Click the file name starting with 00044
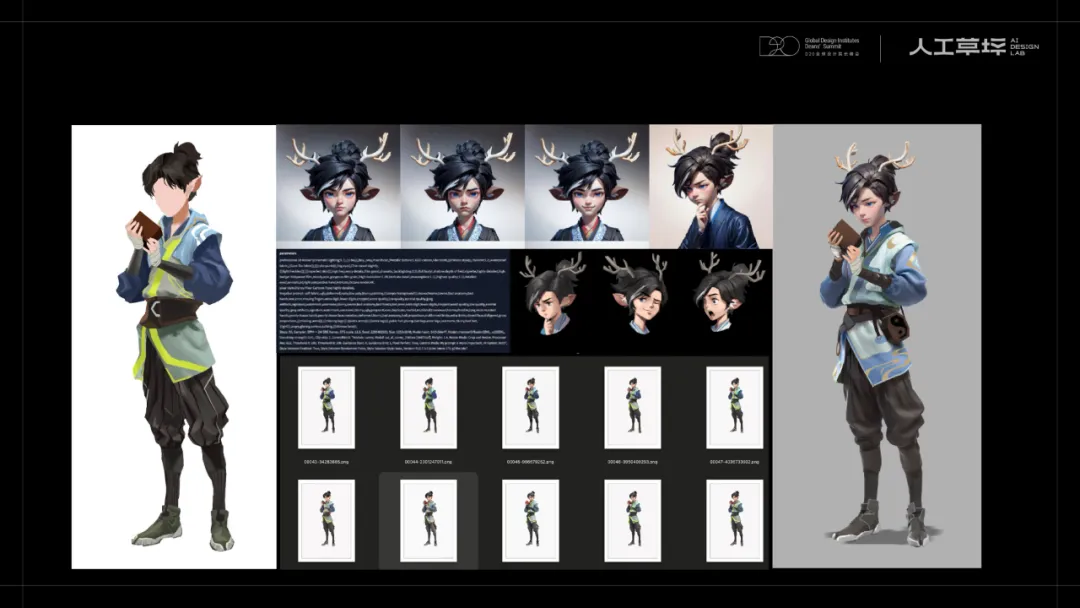The height and width of the screenshot is (608, 1080). (x=428, y=462)
